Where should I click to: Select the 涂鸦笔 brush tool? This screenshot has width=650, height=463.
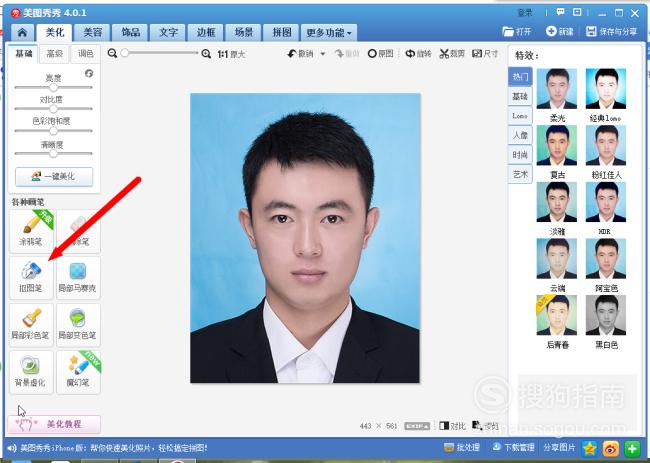click(32, 230)
